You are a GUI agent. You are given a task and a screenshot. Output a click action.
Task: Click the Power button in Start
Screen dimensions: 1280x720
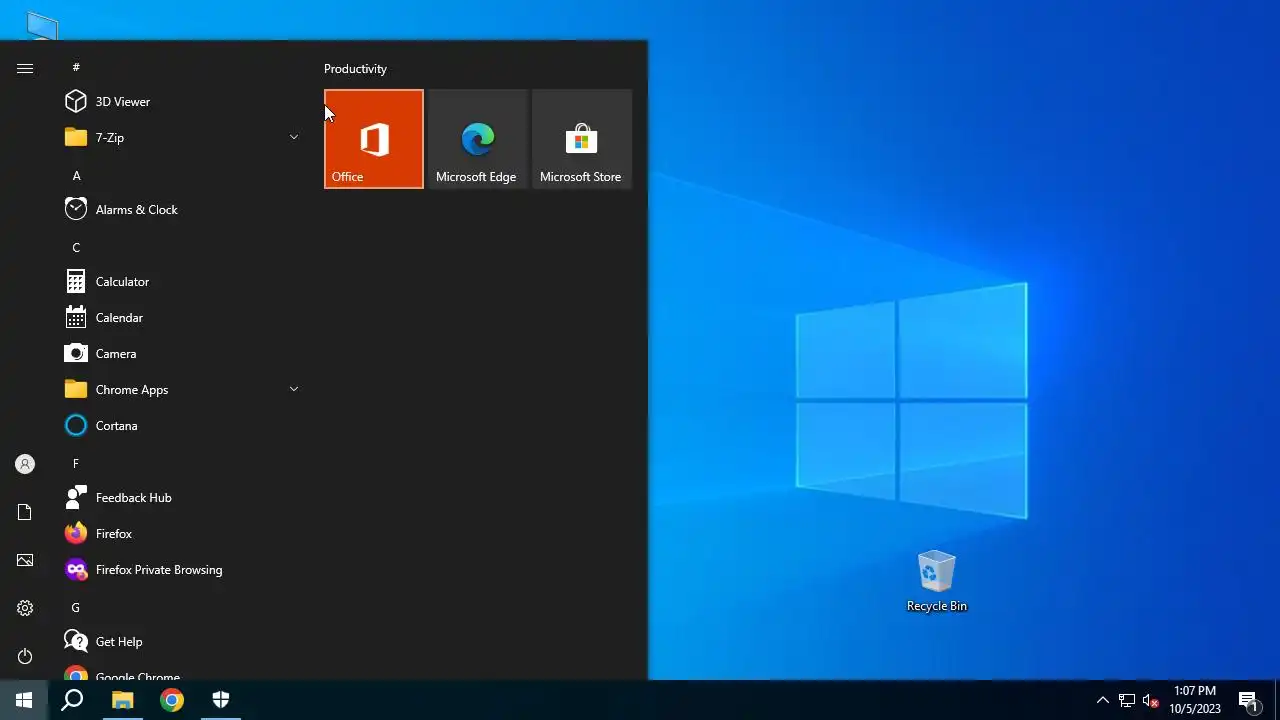tap(25, 656)
